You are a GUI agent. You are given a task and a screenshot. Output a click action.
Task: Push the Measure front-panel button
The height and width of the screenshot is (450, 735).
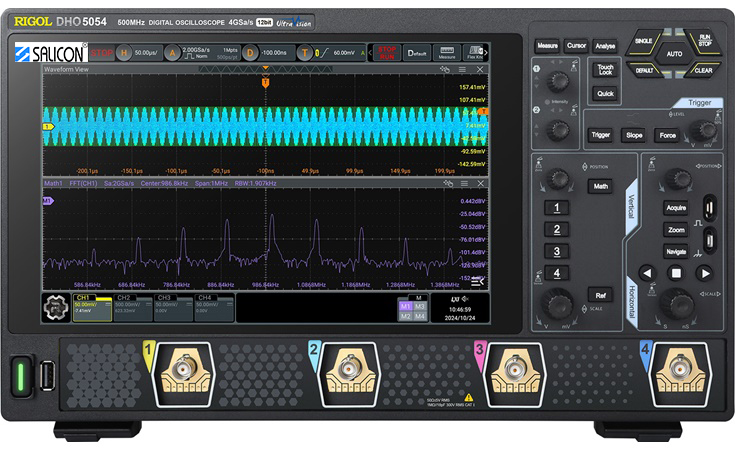[547, 46]
